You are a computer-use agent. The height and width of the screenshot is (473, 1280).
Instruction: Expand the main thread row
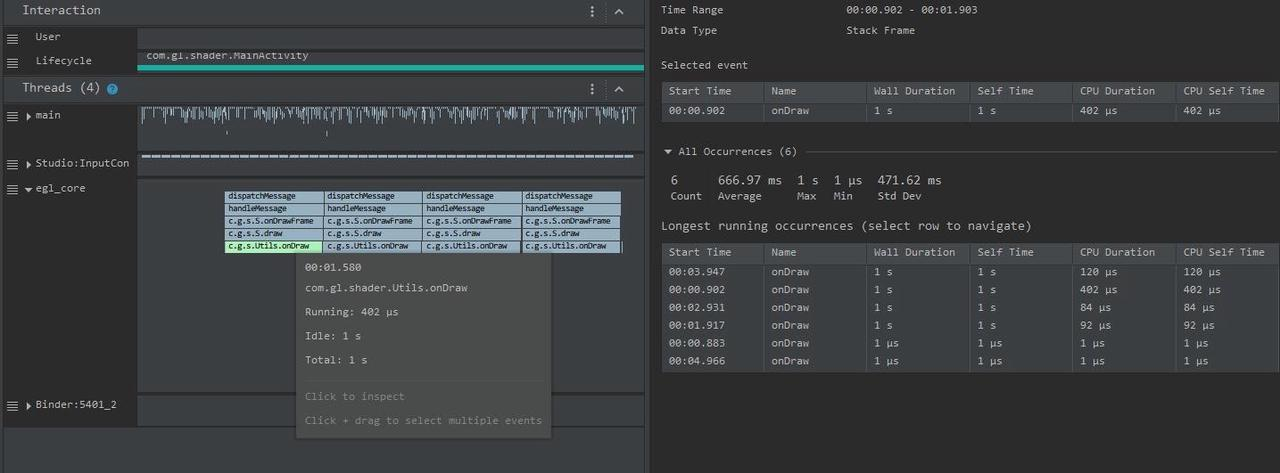pos(28,116)
